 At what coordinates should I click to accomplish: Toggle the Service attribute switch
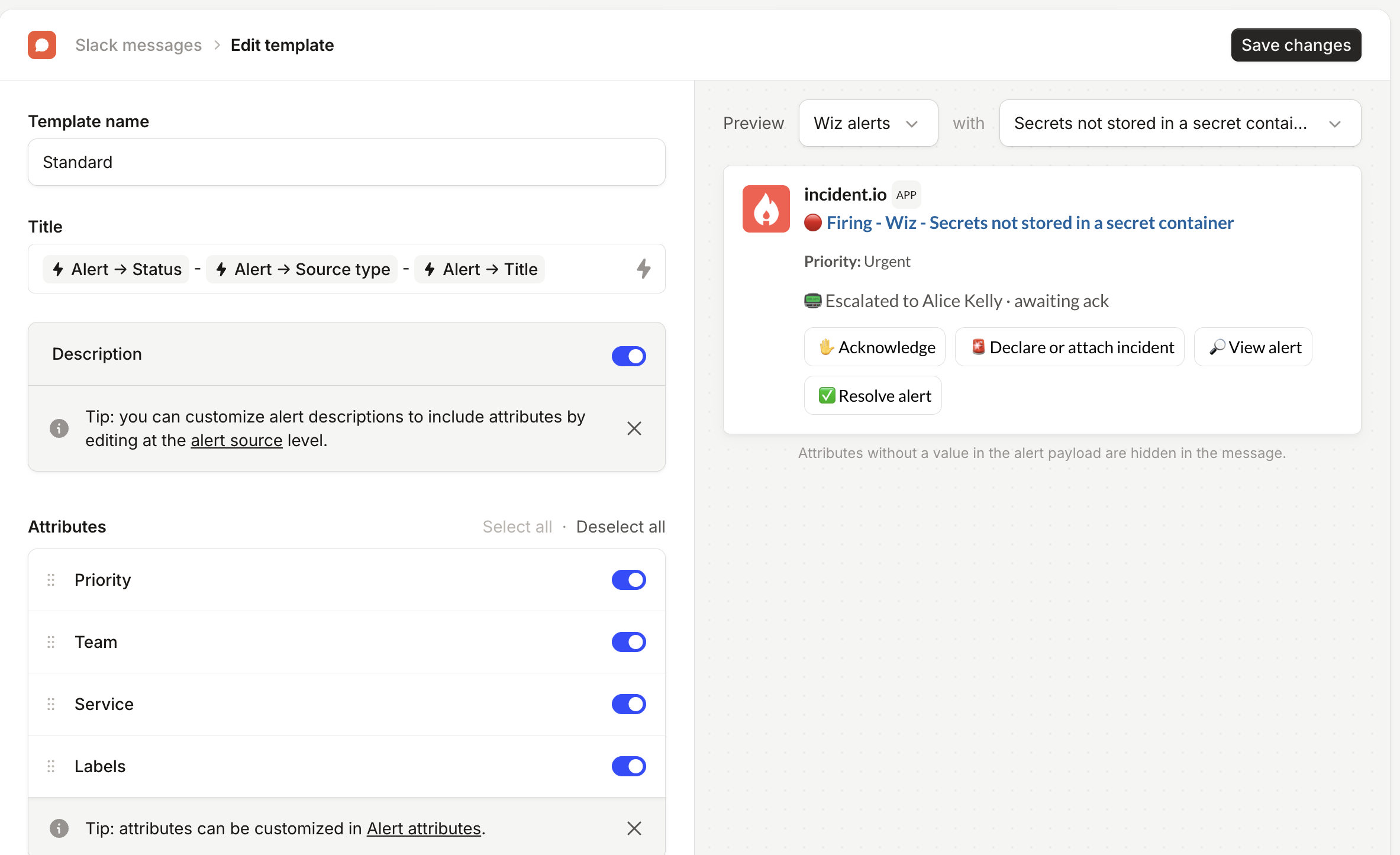coord(628,704)
